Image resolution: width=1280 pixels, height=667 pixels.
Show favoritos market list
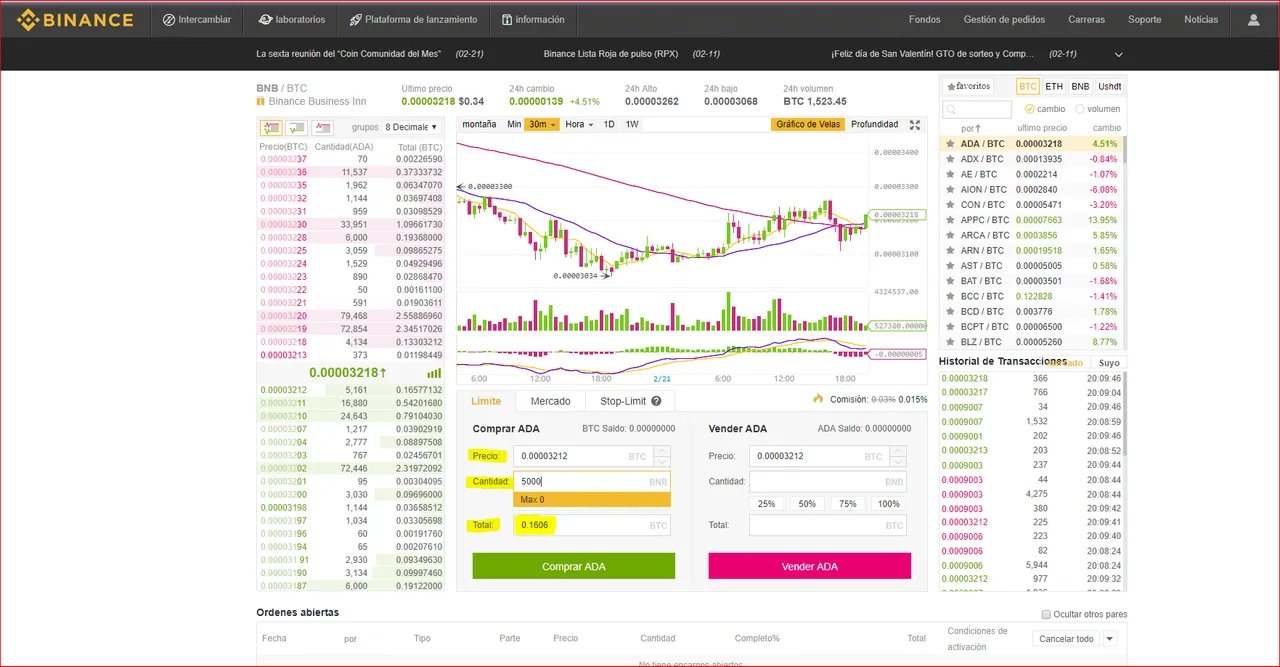968,86
